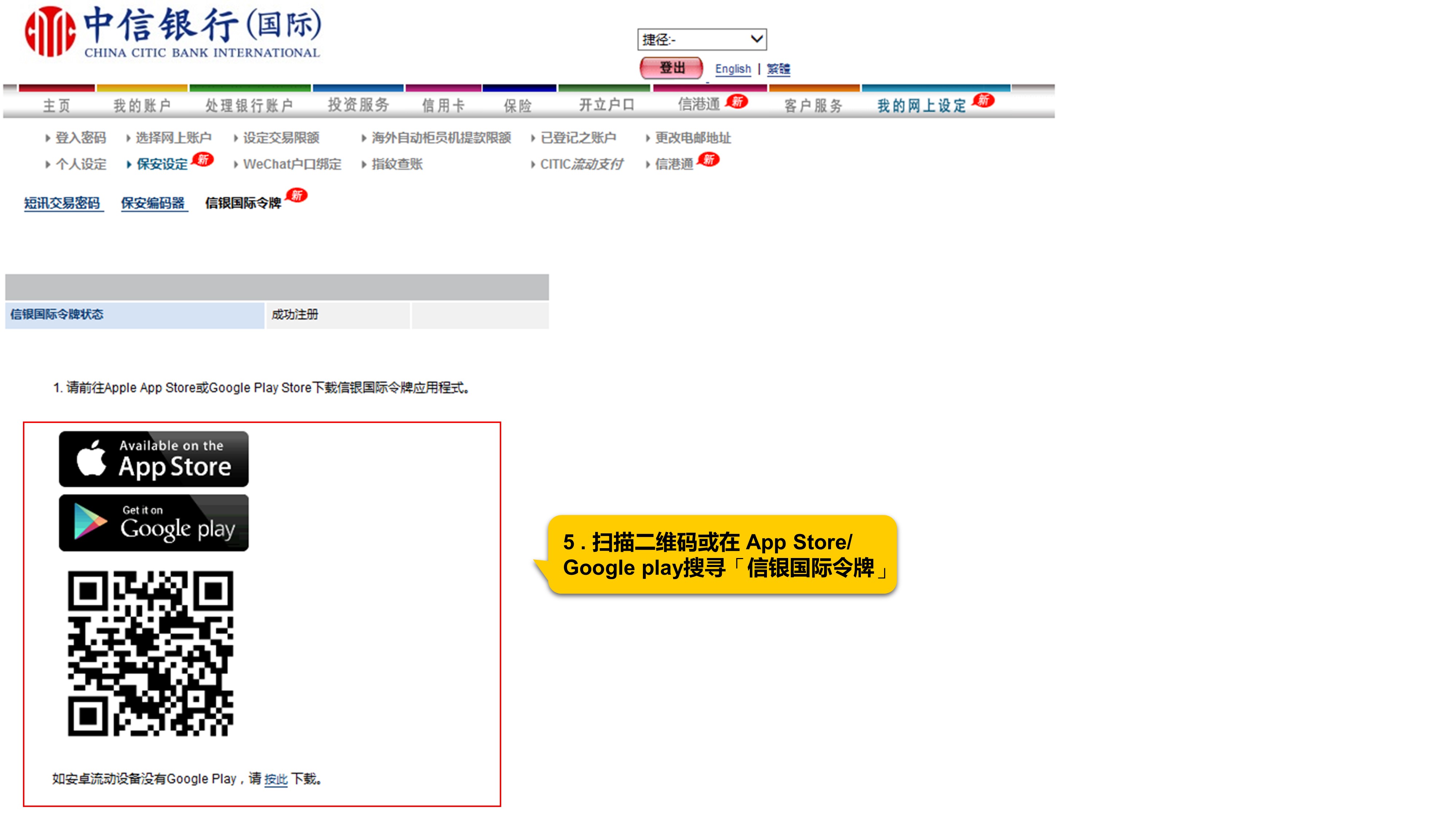Click the QR code image
1456x819 pixels.
pos(150,653)
